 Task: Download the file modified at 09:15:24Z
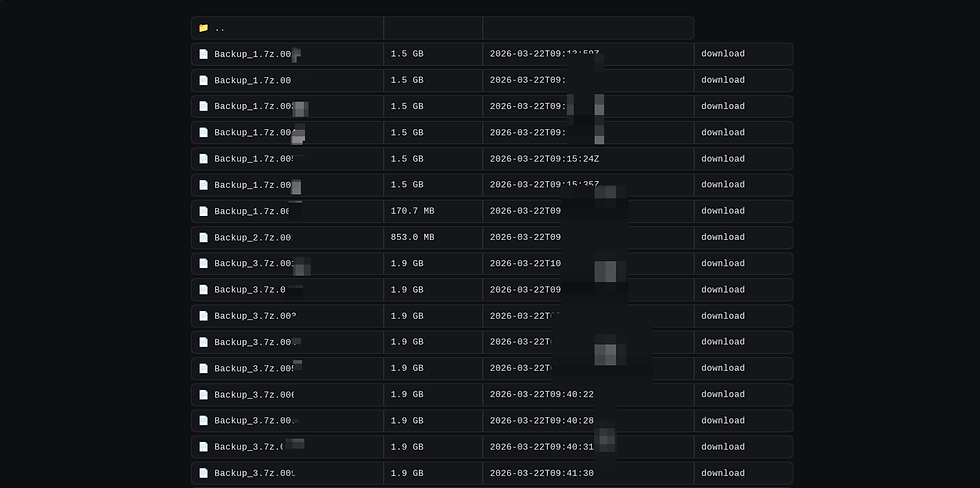point(722,159)
